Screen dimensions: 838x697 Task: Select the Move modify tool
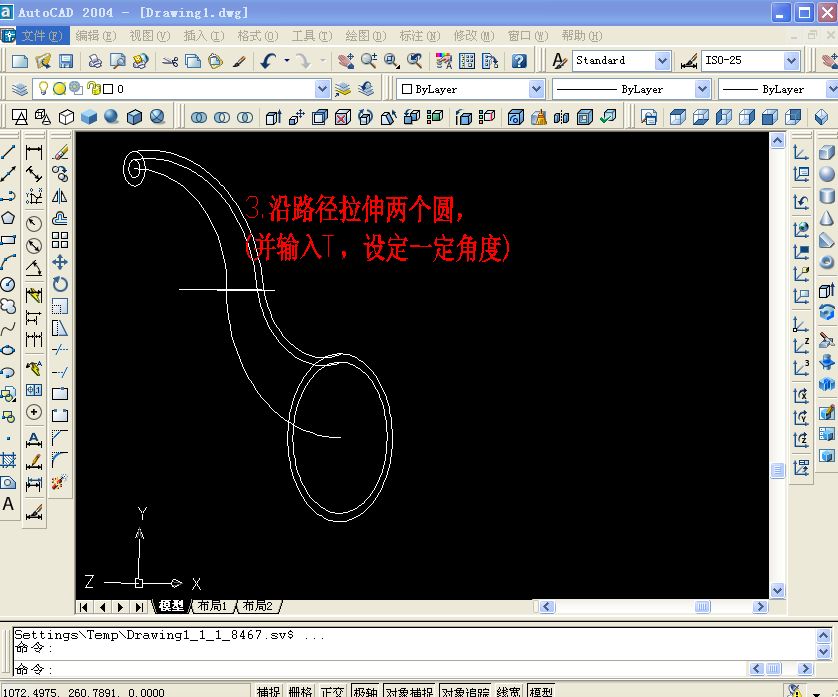60,262
